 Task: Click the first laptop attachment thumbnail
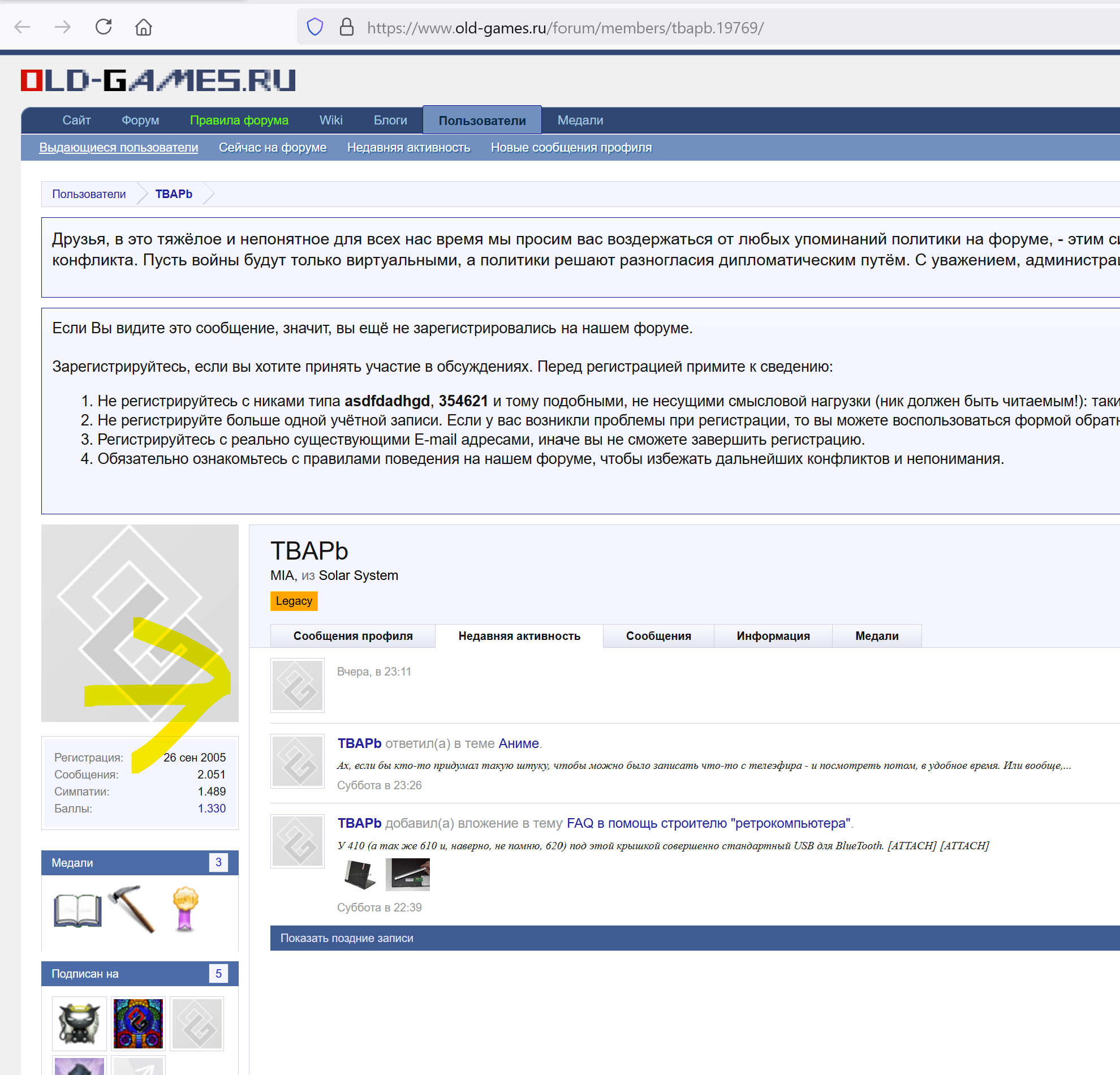[360, 874]
